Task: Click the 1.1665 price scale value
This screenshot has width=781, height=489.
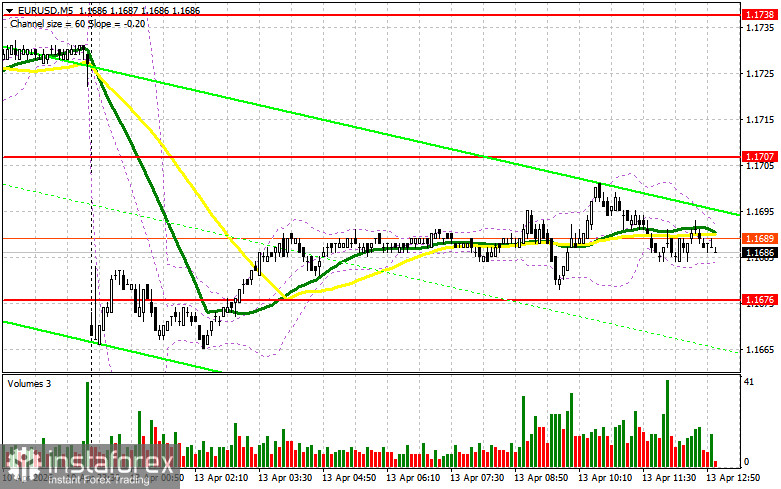Action: [x=760, y=350]
